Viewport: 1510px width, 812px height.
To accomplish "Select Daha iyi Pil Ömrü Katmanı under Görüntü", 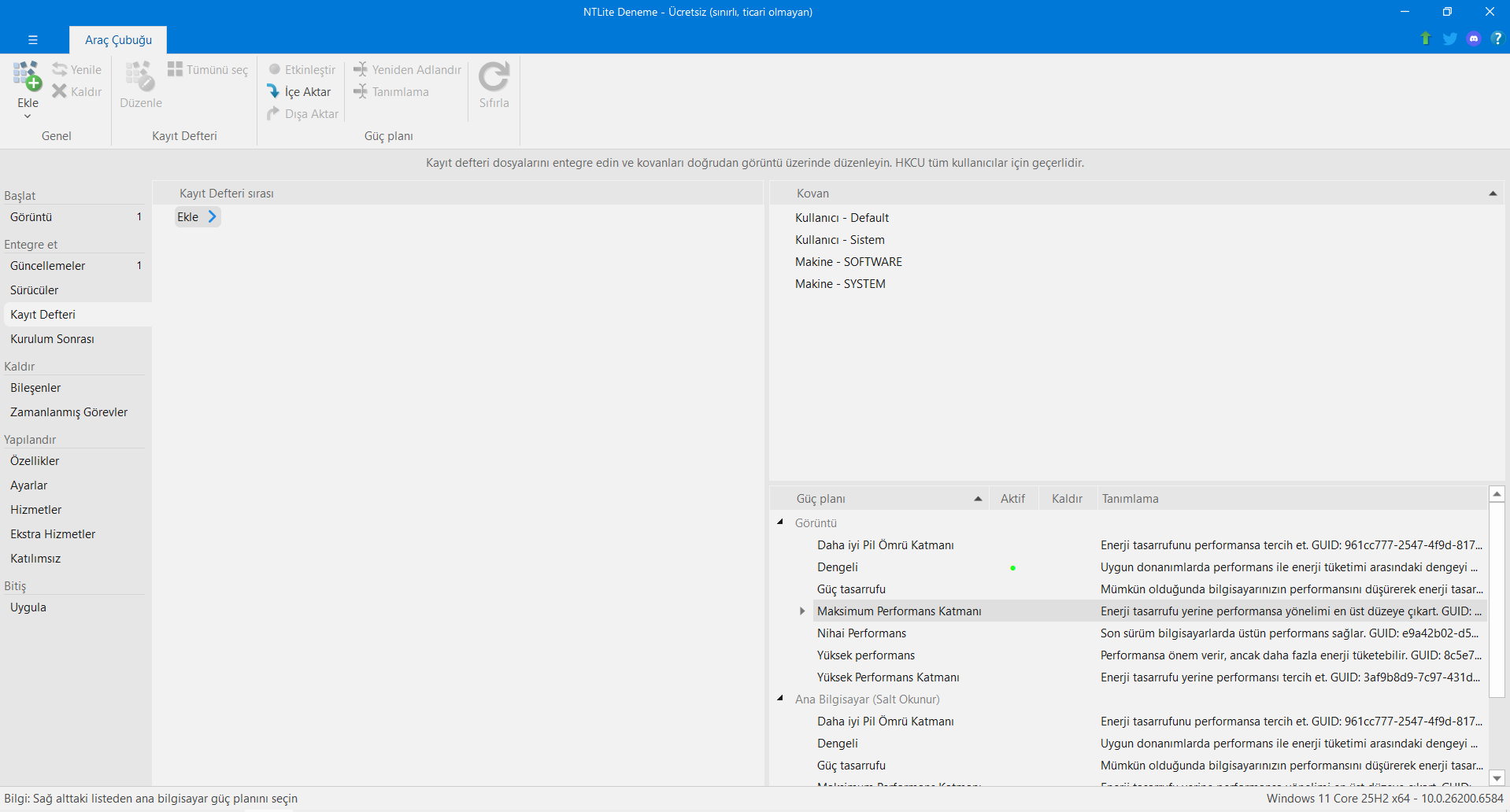I will point(885,545).
